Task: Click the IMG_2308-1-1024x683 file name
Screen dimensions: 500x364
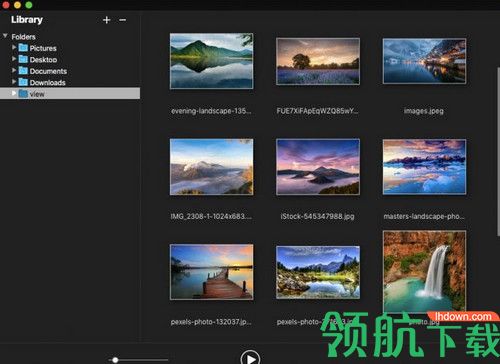Action: (x=211, y=216)
